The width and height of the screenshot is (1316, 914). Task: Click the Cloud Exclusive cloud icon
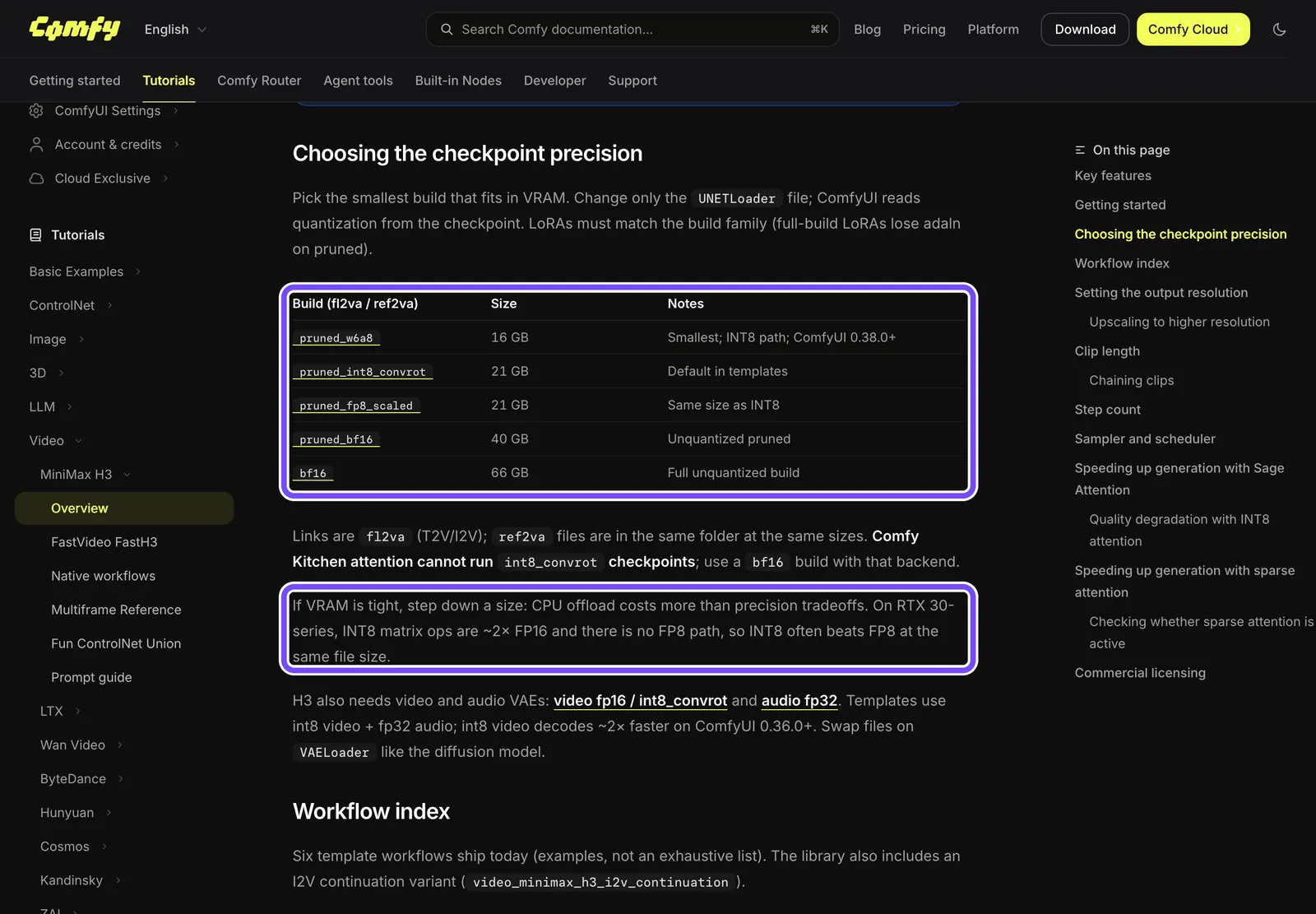point(36,179)
